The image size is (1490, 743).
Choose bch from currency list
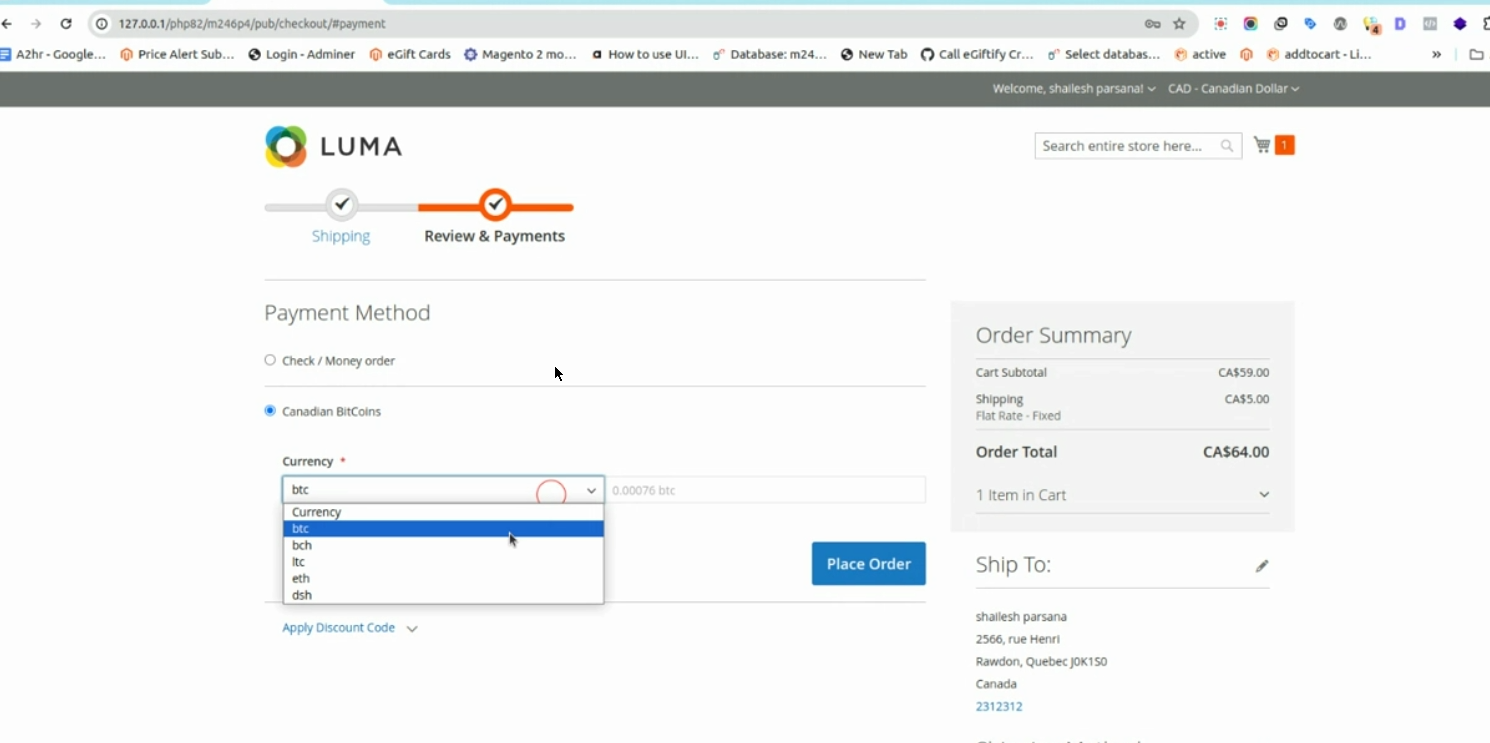click(x=302, y=545)
